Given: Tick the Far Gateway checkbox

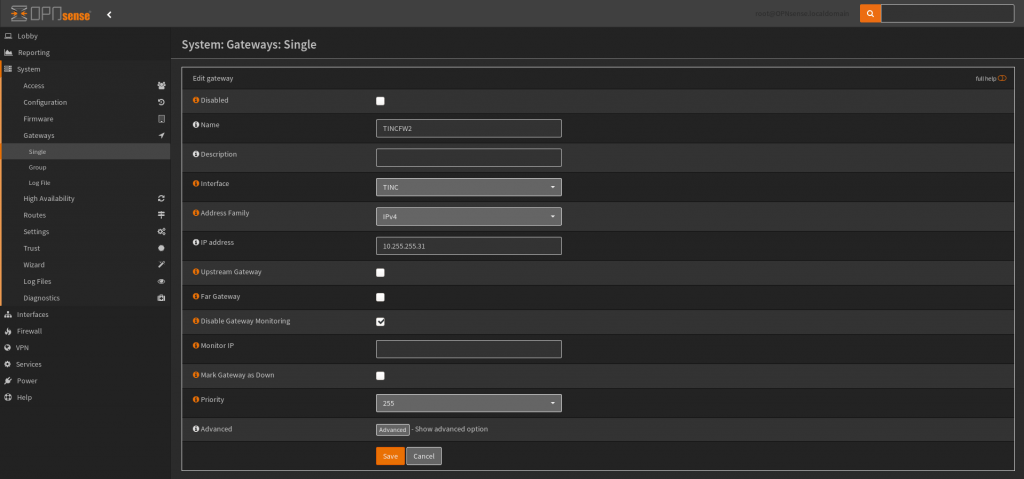Looking at the screenshot, I should (x=380, y=297).
